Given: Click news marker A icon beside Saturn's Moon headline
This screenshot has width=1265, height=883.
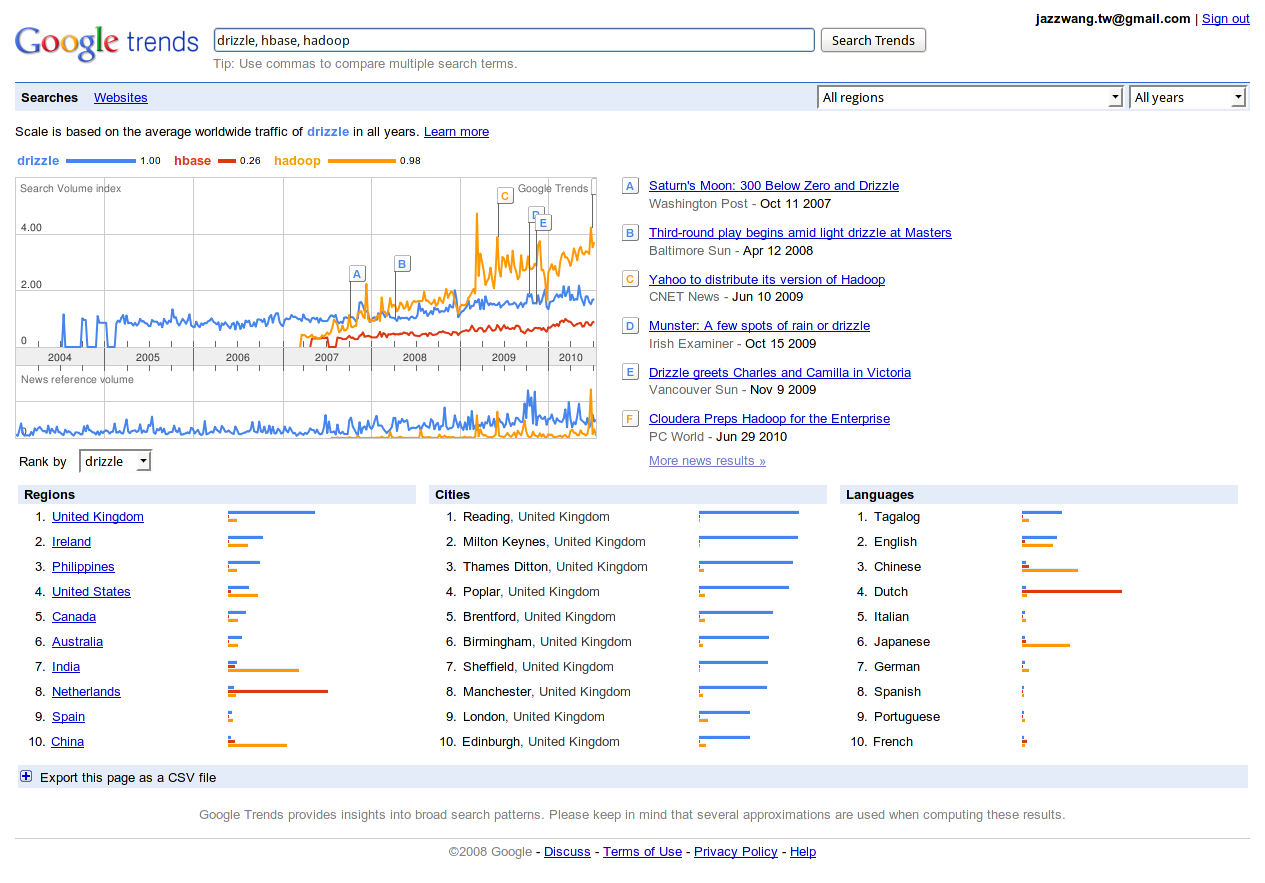Looking at the screenshot, I should pos(630,186).
